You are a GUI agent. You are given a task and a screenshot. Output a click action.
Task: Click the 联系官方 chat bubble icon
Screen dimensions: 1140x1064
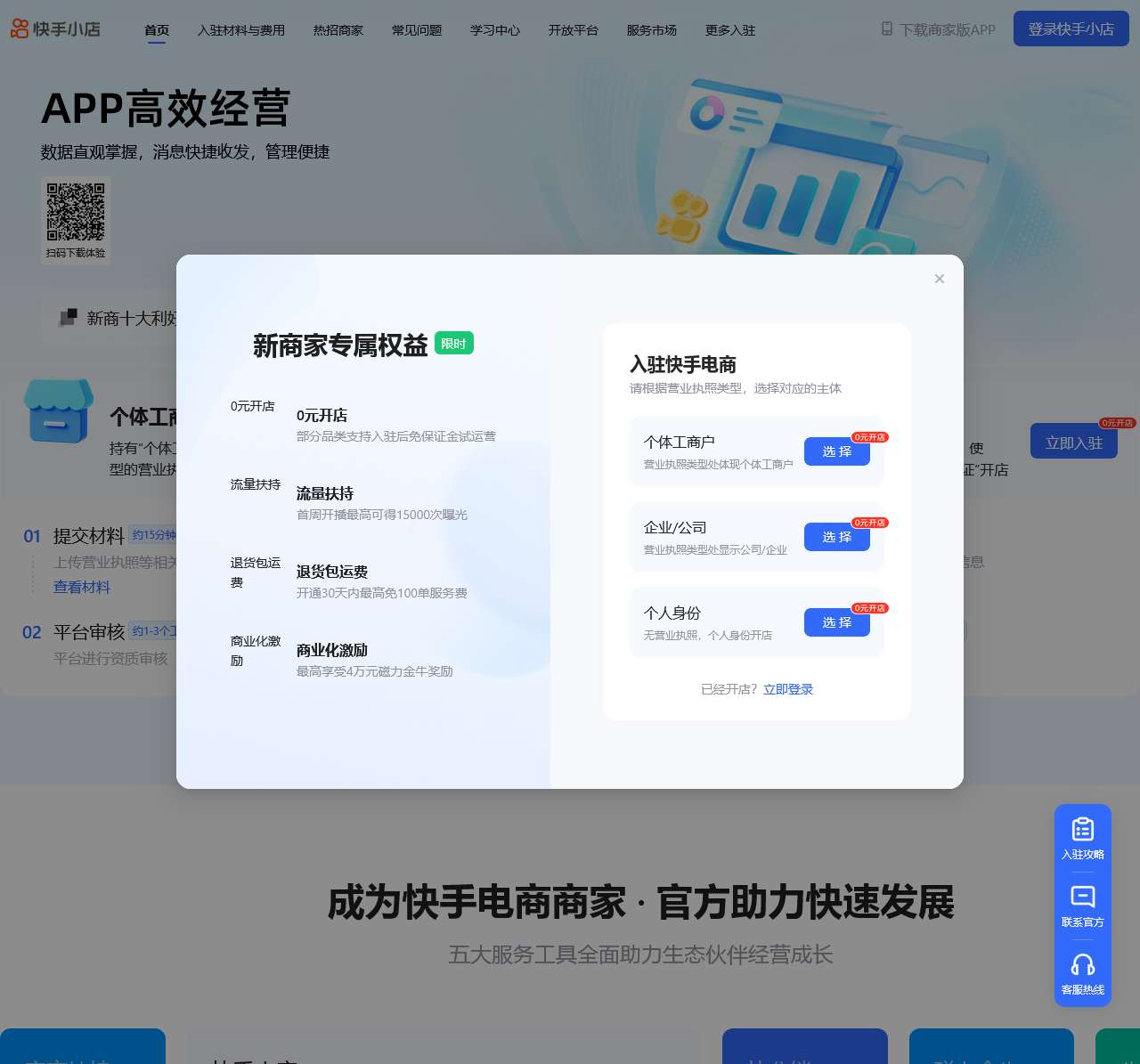[x=1082, y=897]
